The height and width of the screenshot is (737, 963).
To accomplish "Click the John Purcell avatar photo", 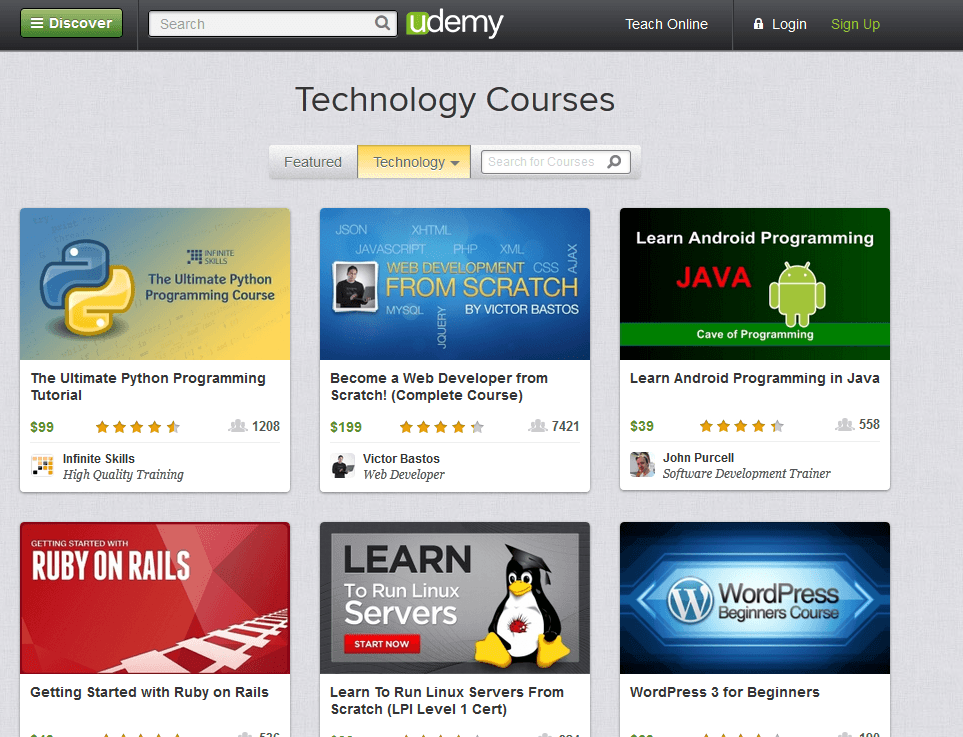I will pyautogui.click(x=642, y=464).
